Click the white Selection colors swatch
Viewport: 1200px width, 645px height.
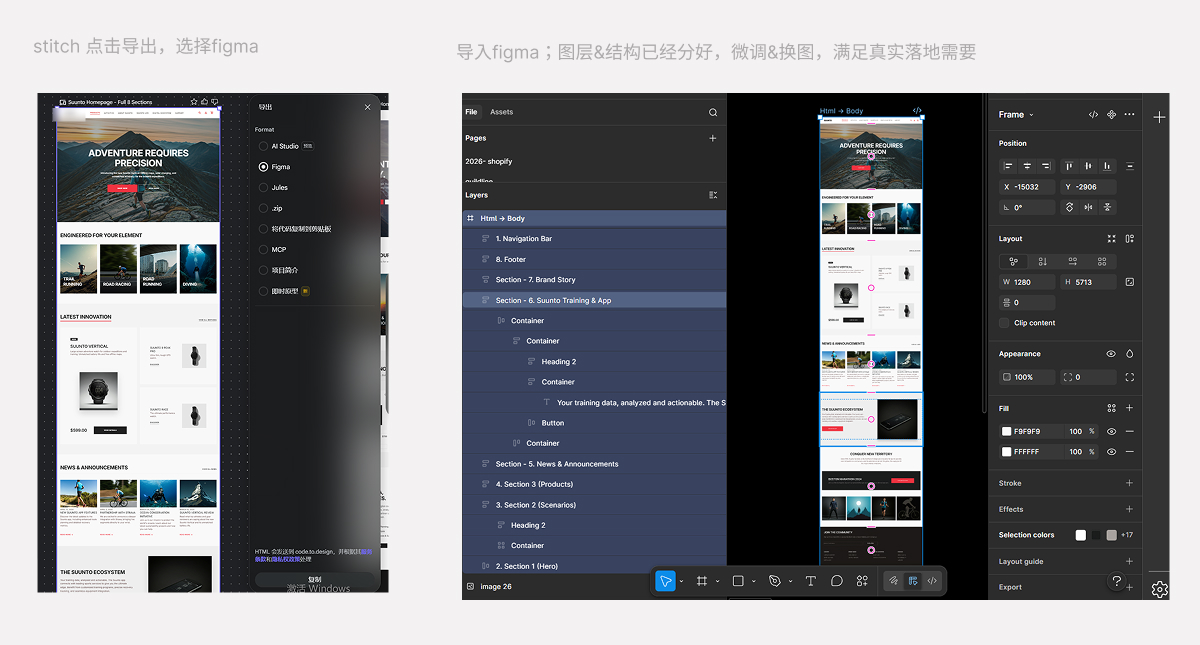1081,535
